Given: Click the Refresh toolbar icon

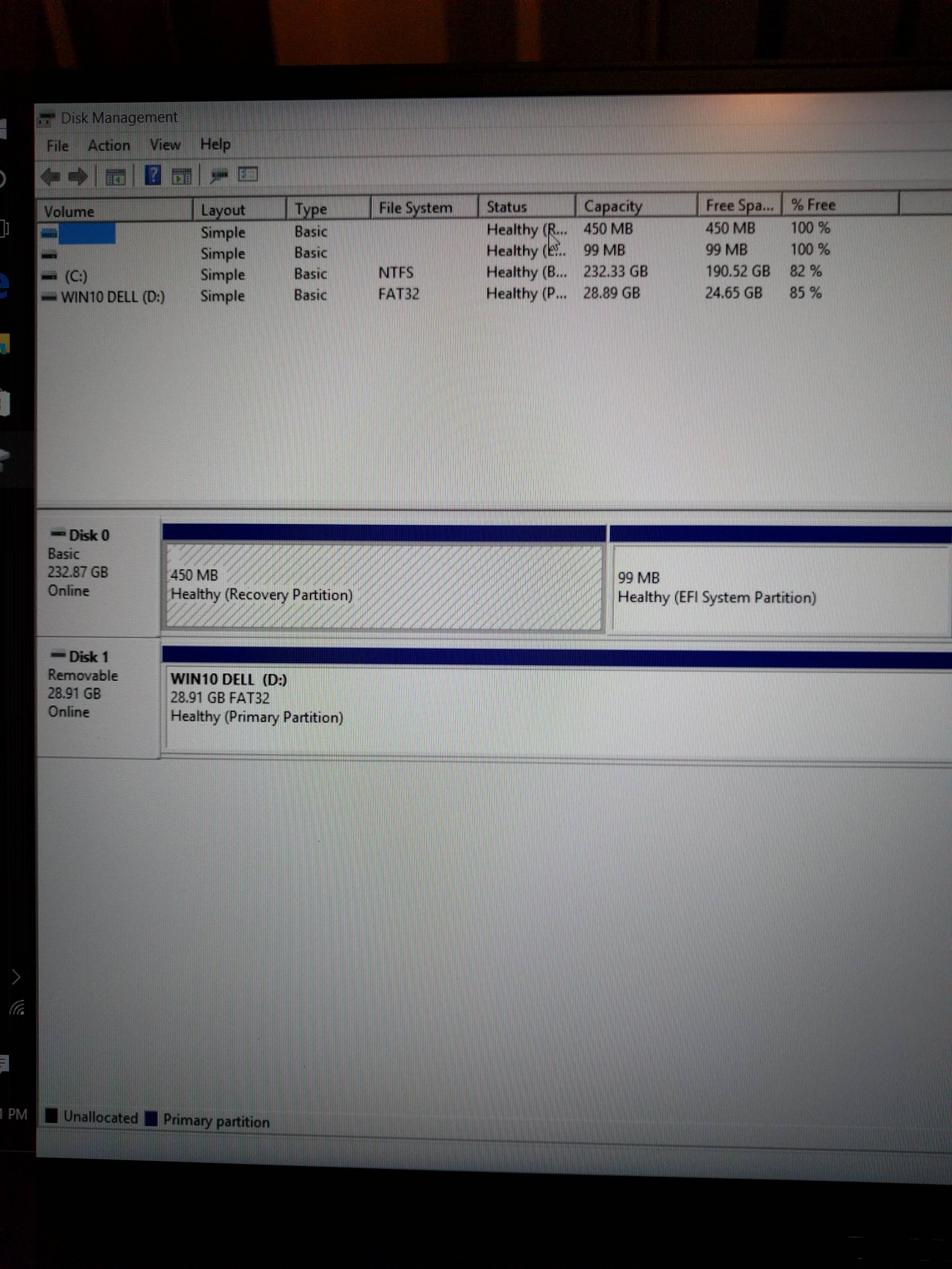Looking at the screenshot, I should pyautogui.click(x=219, y=175).
